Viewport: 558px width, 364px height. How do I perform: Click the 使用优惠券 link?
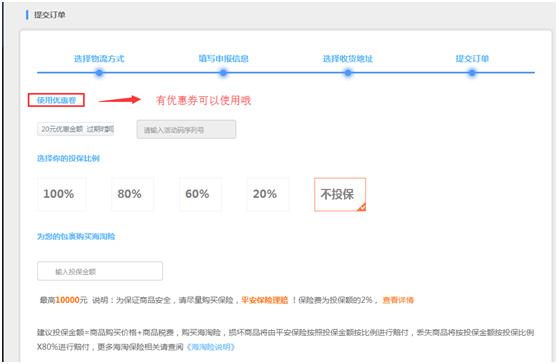point(56,100)
